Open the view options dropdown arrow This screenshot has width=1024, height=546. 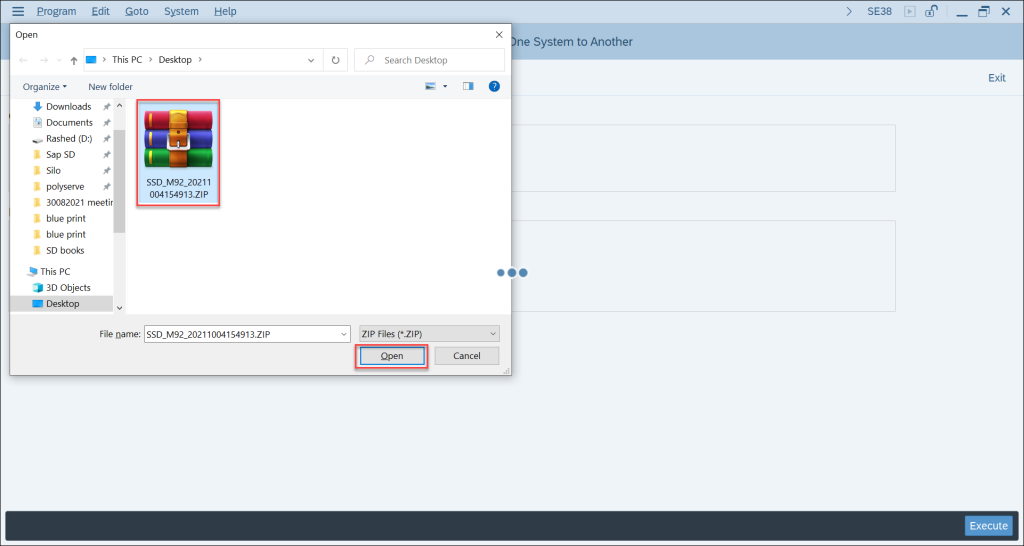click(x=445, y=86)
